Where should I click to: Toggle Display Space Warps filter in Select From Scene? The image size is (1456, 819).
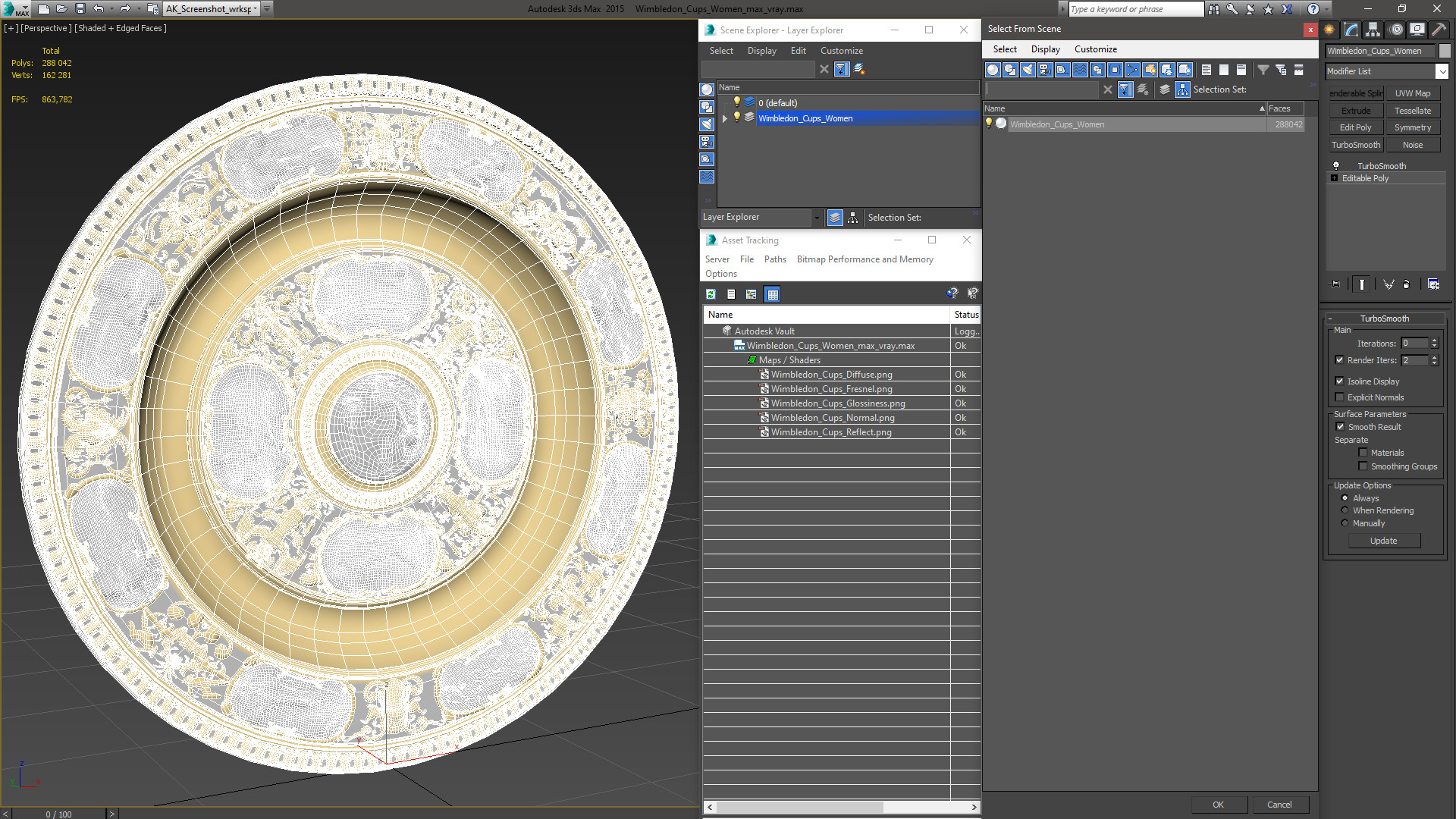point(1080,70)
